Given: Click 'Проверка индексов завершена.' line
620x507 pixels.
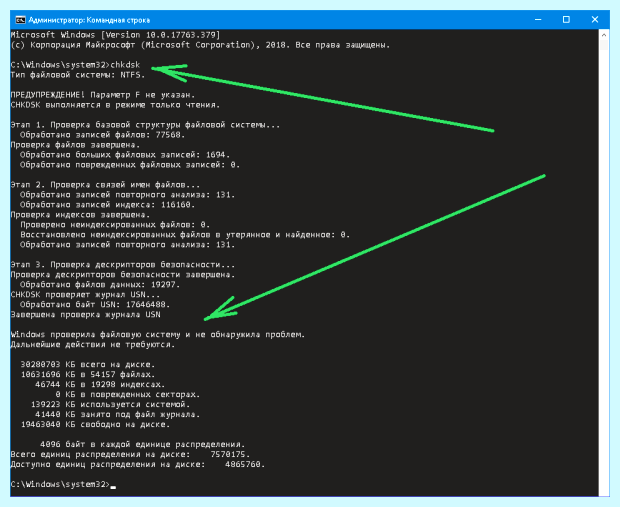Looking at the screenshot, I should tap(80, 215).
